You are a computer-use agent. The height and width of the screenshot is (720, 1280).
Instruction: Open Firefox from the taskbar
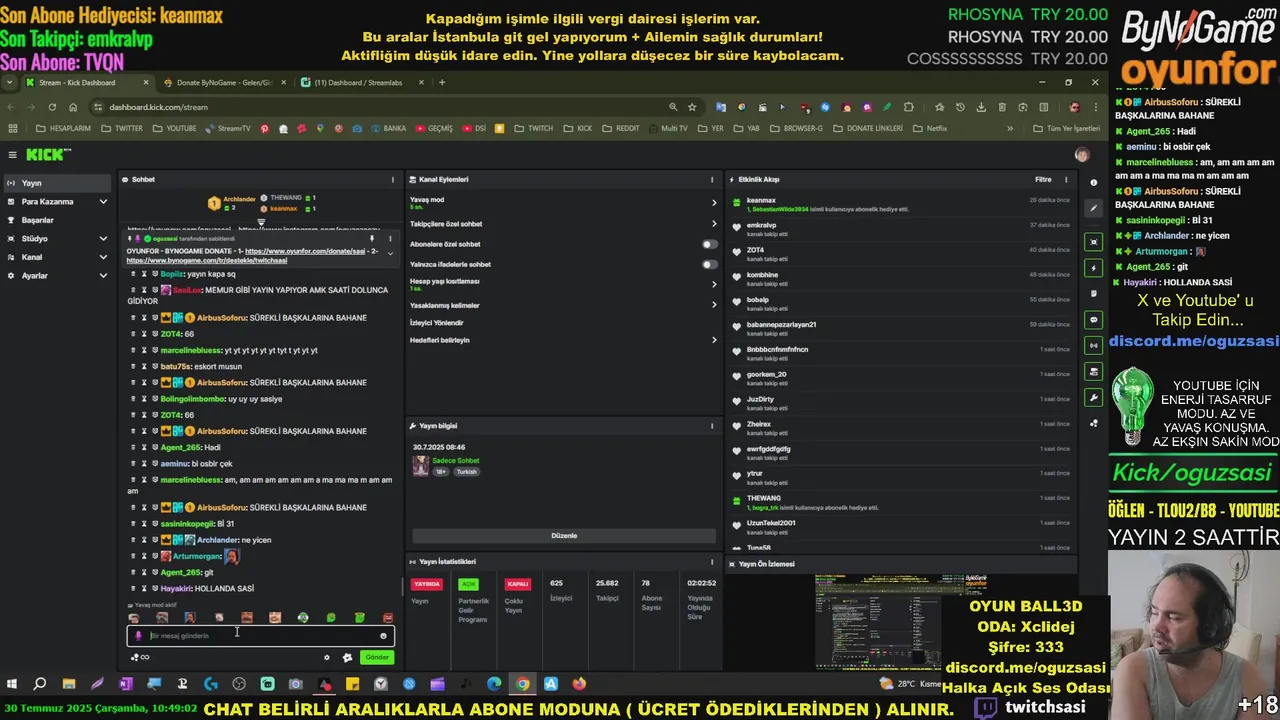click(x=579, y=684)
